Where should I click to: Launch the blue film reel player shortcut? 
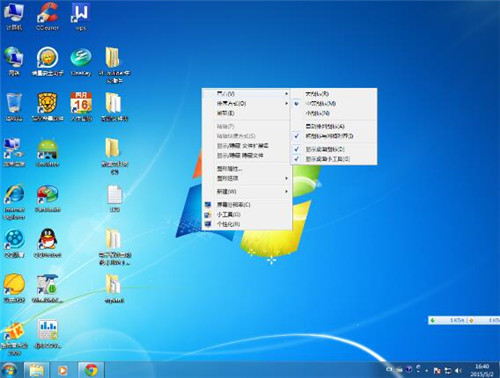(x=14, y=243)
